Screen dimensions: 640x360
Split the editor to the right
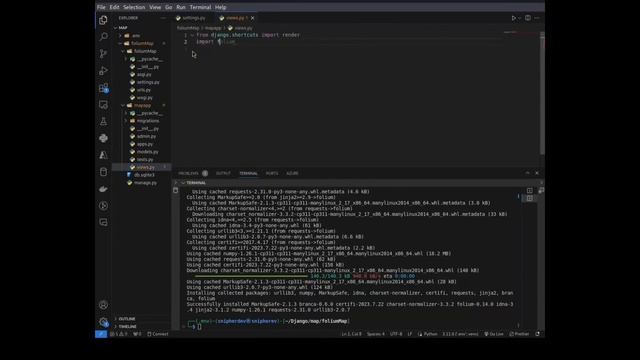[528, 18]
